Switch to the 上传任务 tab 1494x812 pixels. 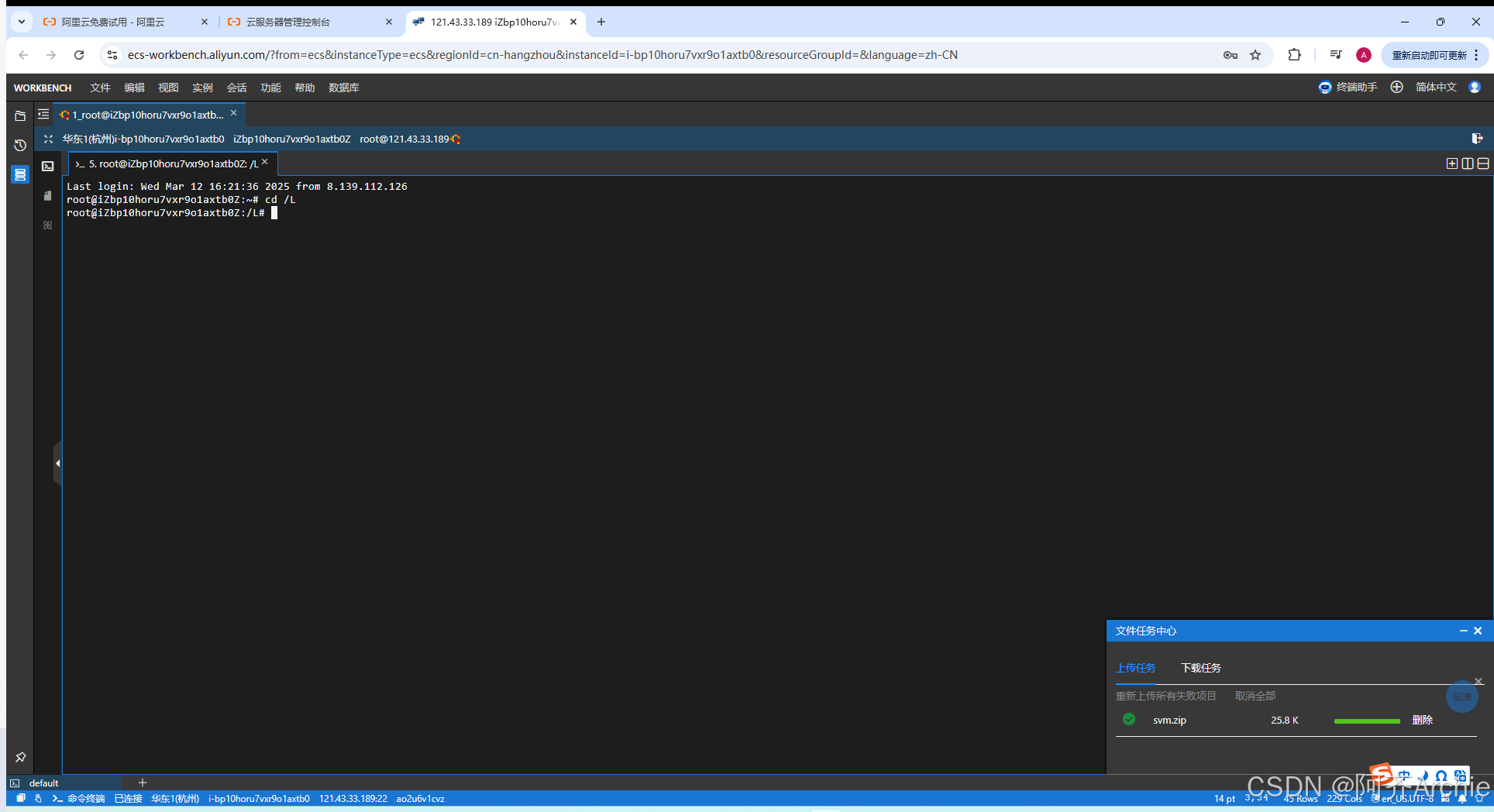[1135, 668]
